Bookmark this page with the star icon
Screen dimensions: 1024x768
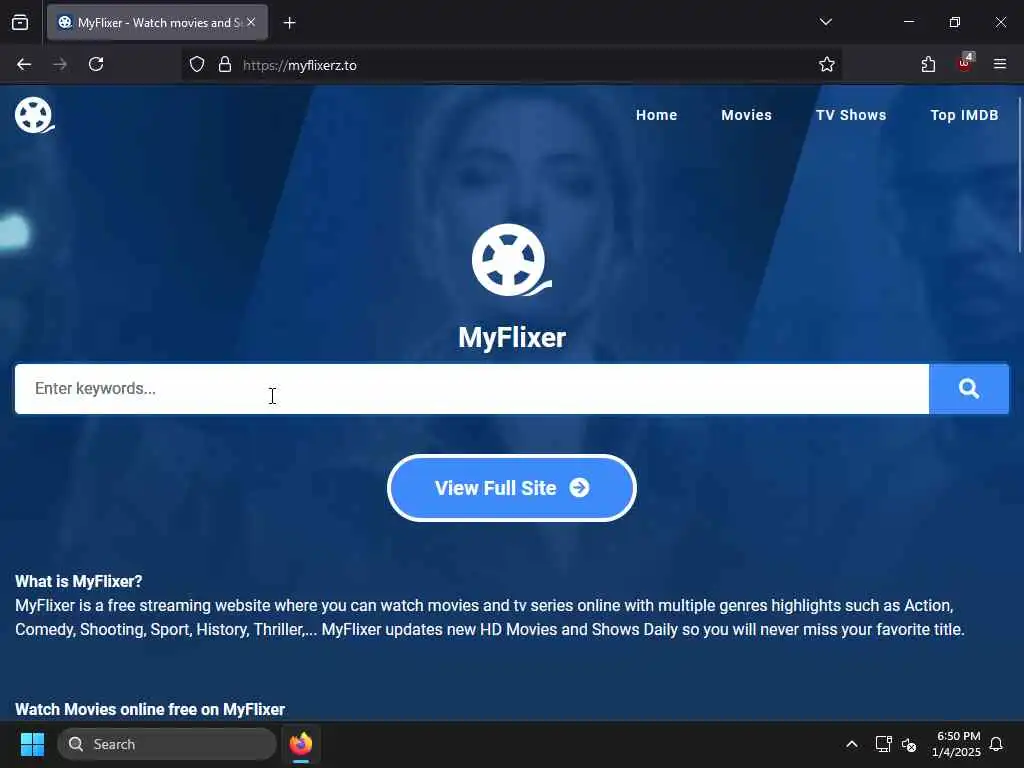[827, 64]
